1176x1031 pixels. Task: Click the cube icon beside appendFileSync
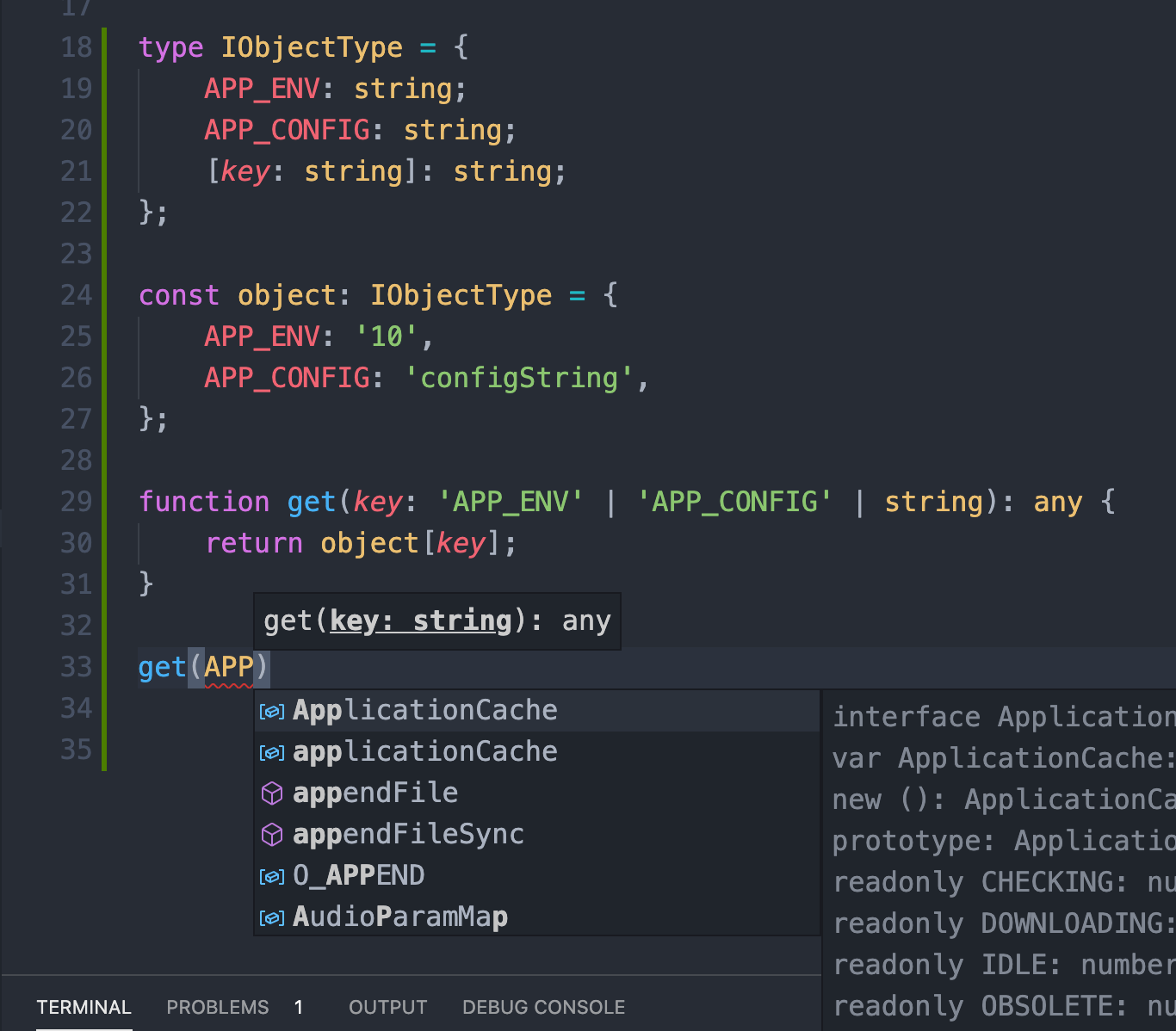(271, 834)
